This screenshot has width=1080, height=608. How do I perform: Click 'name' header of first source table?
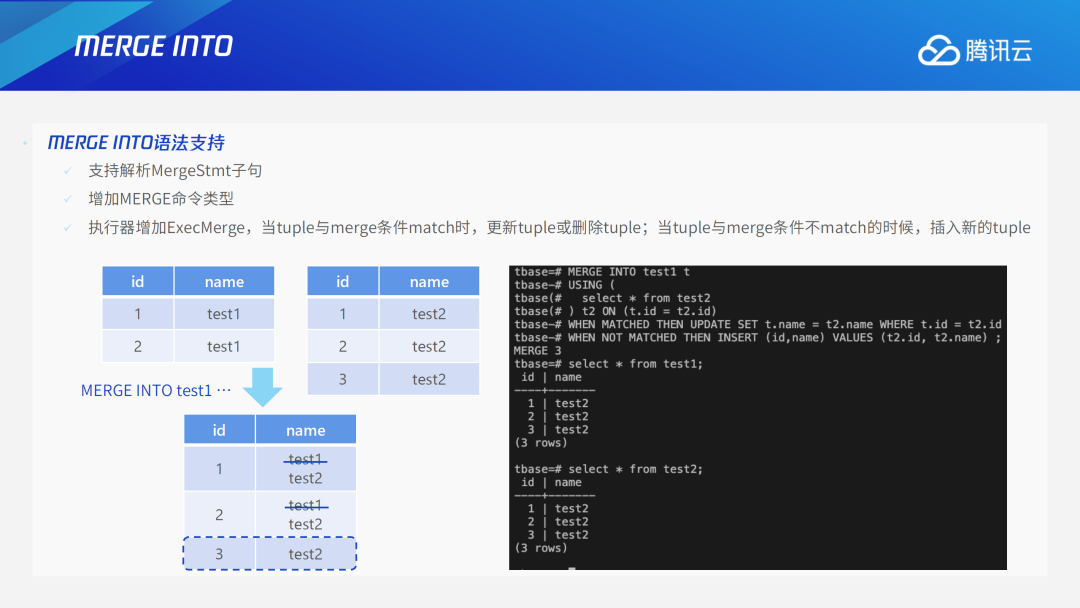(224, 282)
